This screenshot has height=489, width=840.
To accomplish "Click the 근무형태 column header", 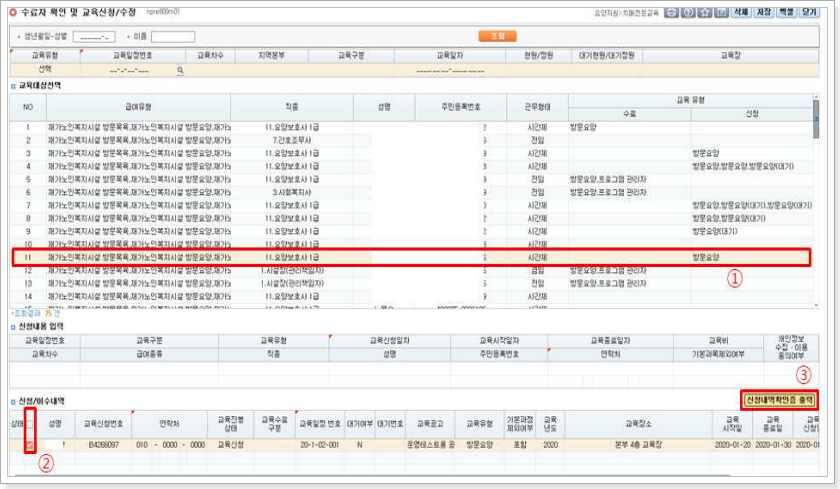I will tap(537, 107).
